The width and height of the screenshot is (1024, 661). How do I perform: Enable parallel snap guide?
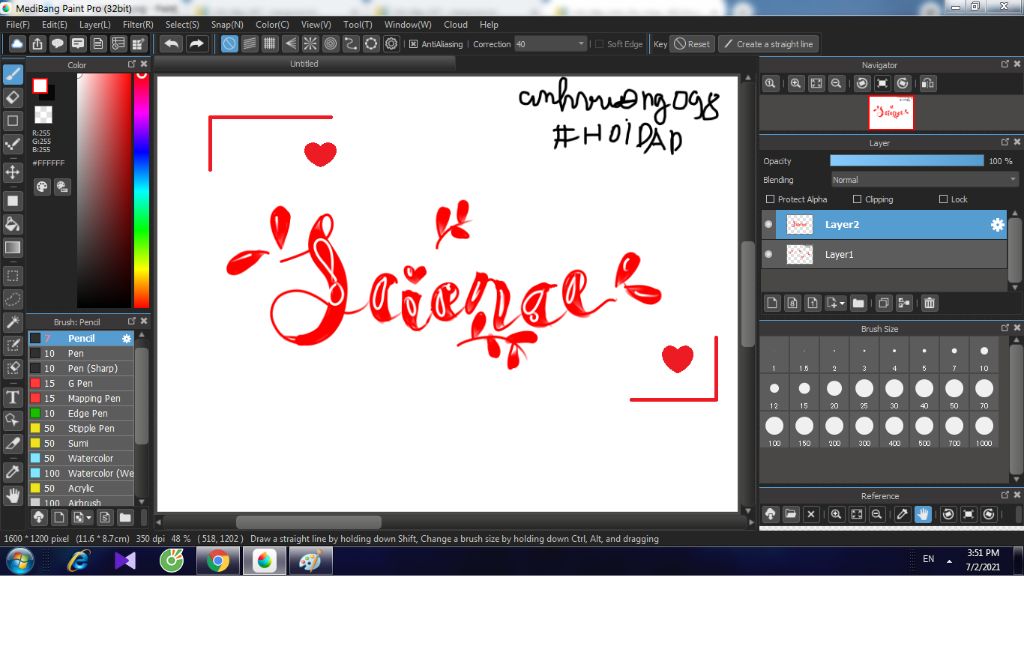tap(249, 44)
